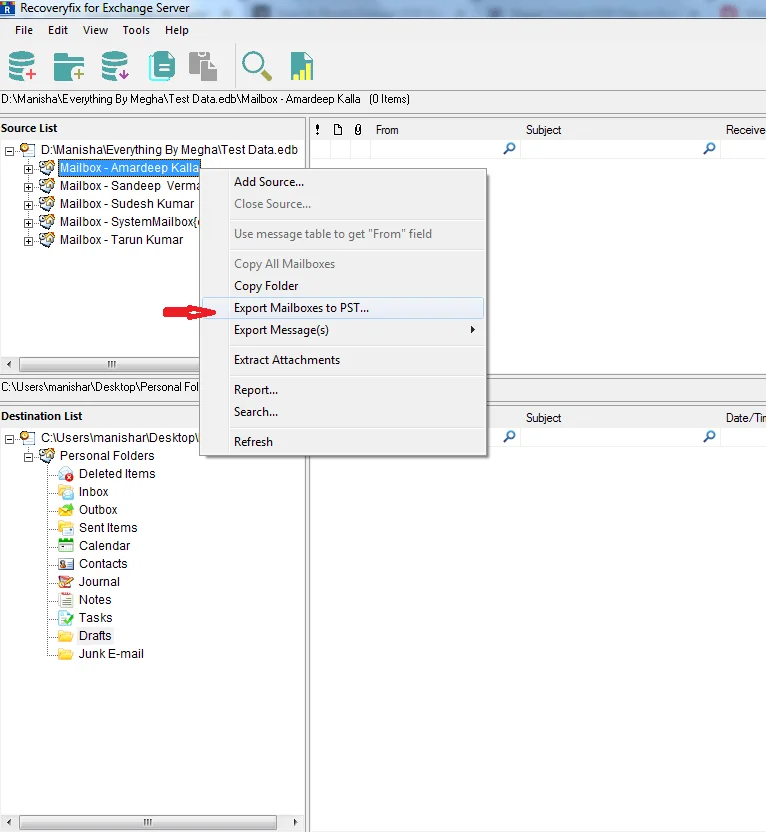The width and height of the screenshot is (766, 832).
Task: Open the Tools menu
Action: coord(136,30)
